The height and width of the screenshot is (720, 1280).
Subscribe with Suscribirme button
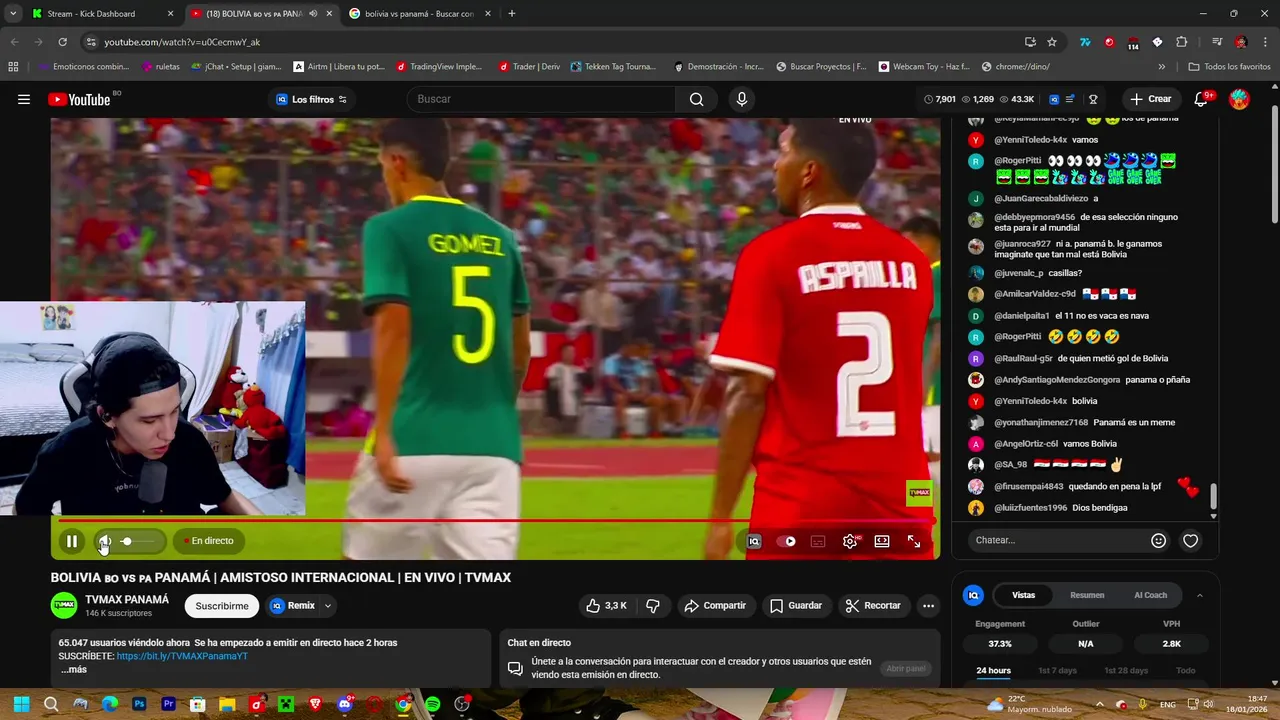pos(222,605)
